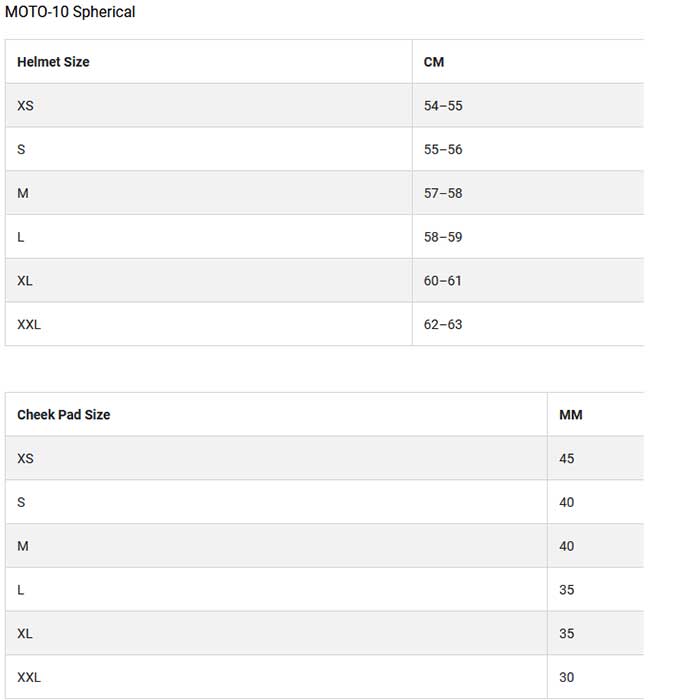Select the 54–55 centimeter cell
700x700 pixels.
[443, 106]
